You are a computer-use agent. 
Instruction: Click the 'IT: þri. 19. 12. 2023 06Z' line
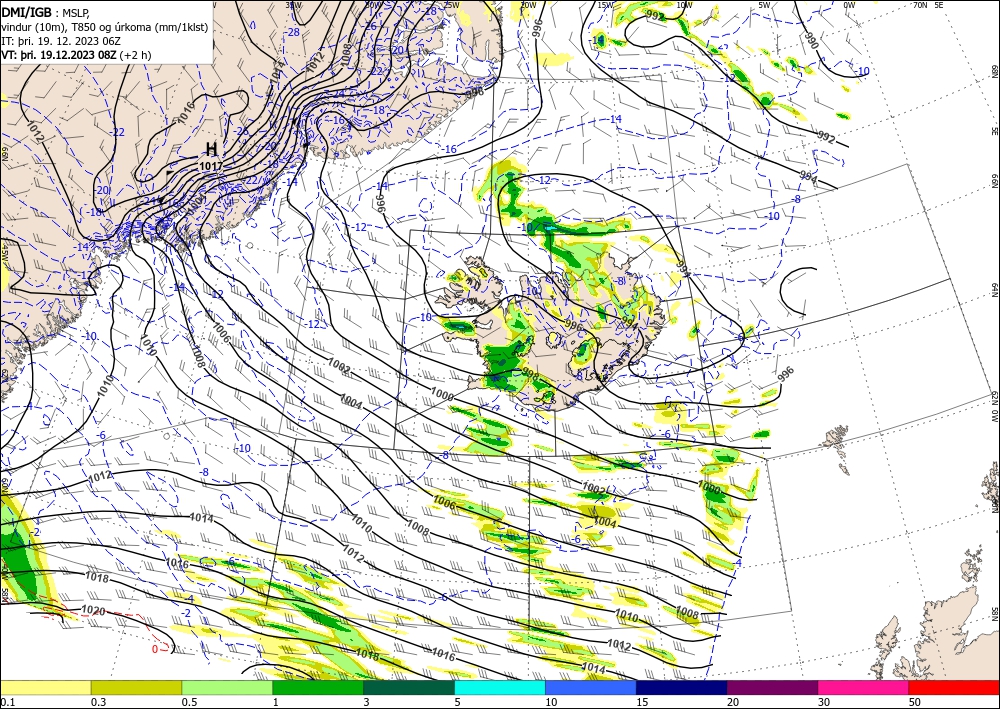click(x=61, y=41)
